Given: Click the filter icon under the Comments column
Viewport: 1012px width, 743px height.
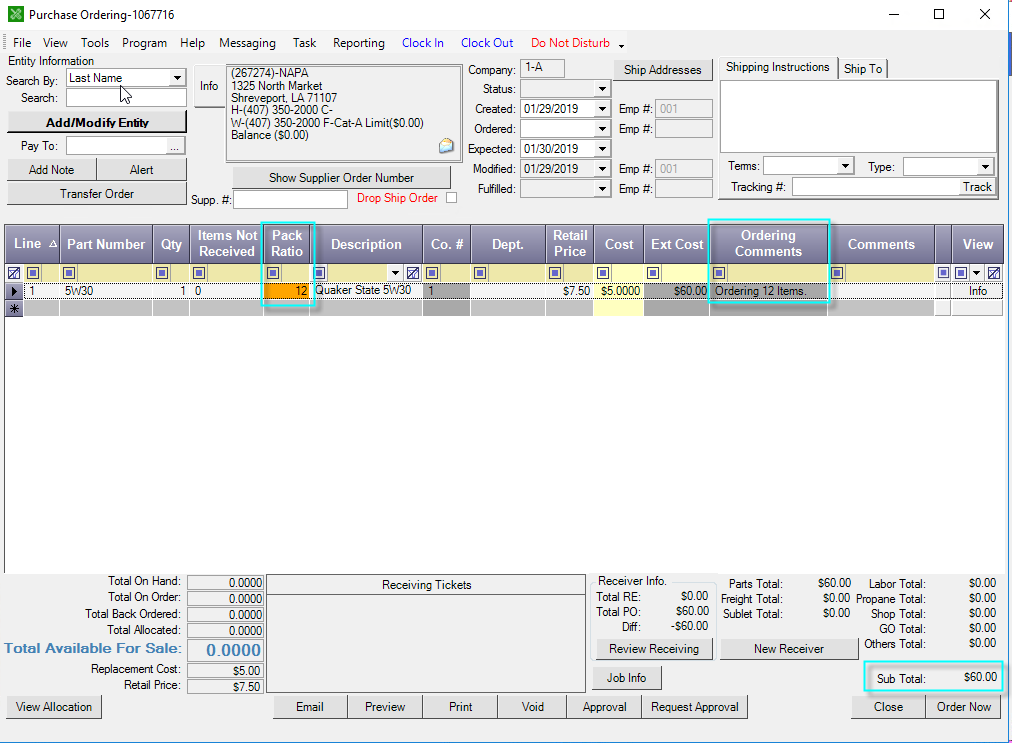Looking at the screenshot, I should tap(838, 272).
